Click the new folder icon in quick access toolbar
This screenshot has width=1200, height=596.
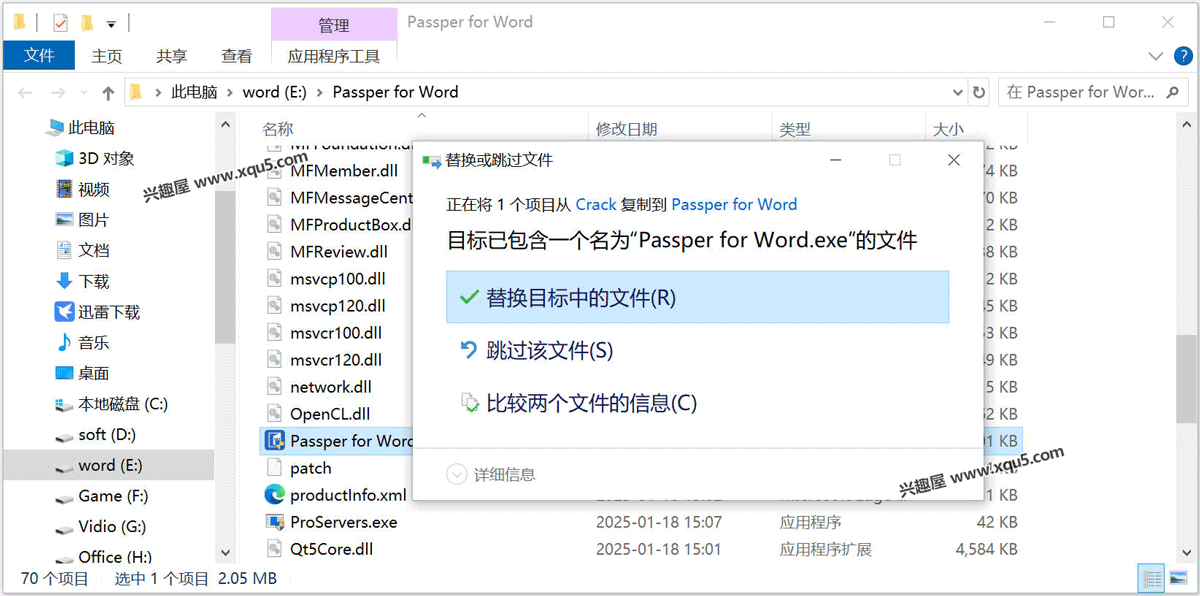tap(86, 22)
